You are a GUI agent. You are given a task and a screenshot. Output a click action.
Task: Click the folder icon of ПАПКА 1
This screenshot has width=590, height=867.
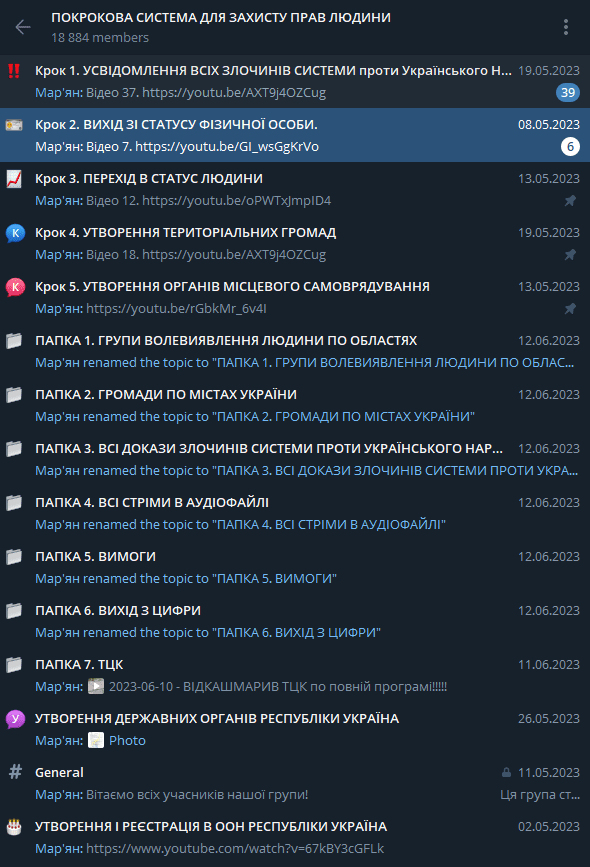click(14, 341)
